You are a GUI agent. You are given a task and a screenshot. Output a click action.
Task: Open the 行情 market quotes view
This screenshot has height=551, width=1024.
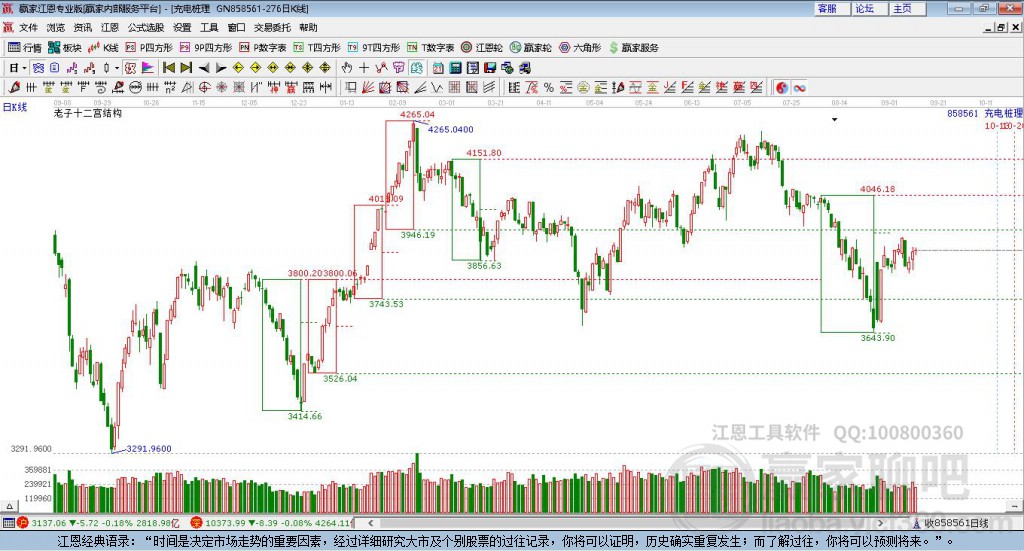24,48
